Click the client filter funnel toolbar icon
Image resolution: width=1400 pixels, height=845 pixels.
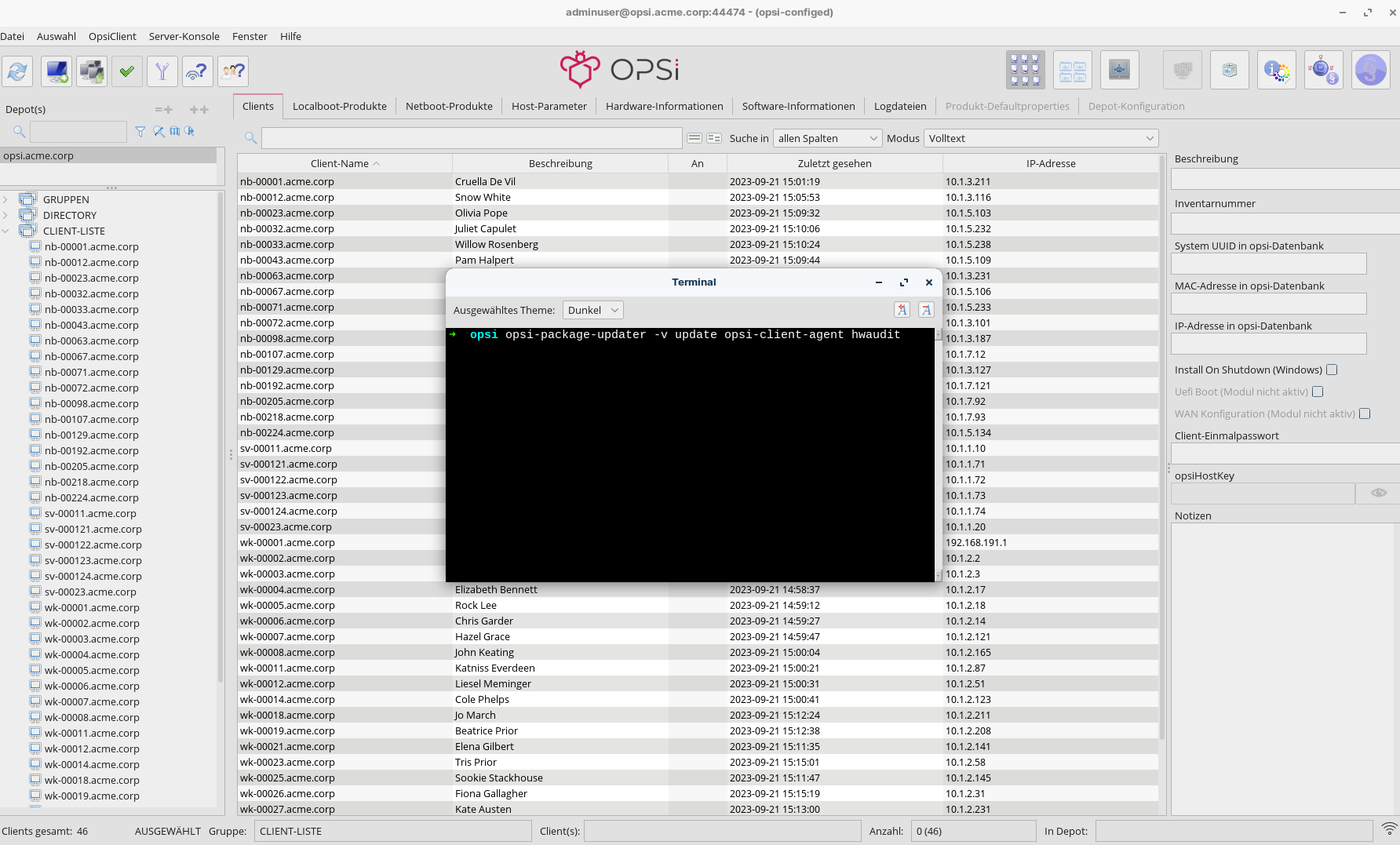pos(162,72)
